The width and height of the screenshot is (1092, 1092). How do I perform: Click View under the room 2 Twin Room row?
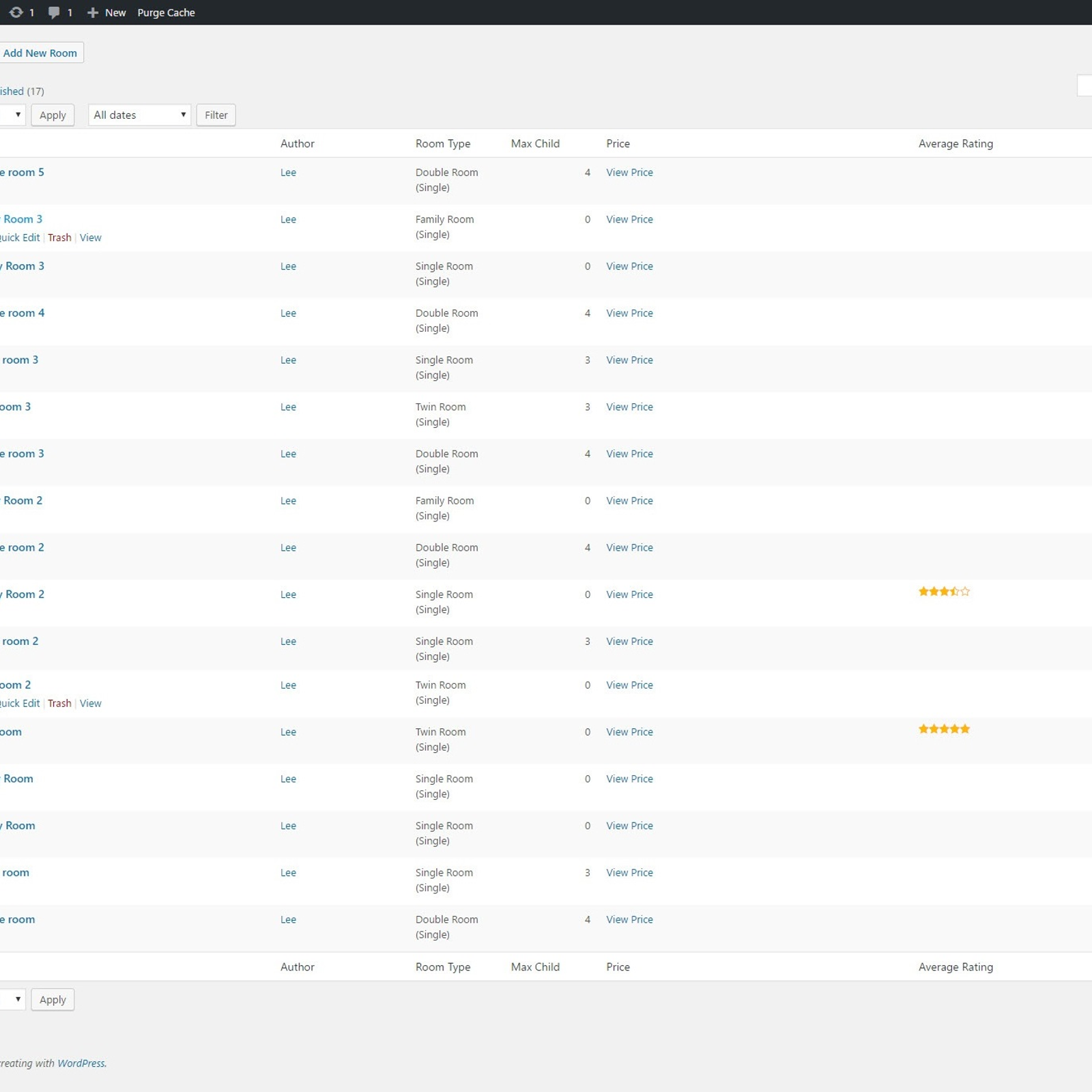click(x=90, y=703)
